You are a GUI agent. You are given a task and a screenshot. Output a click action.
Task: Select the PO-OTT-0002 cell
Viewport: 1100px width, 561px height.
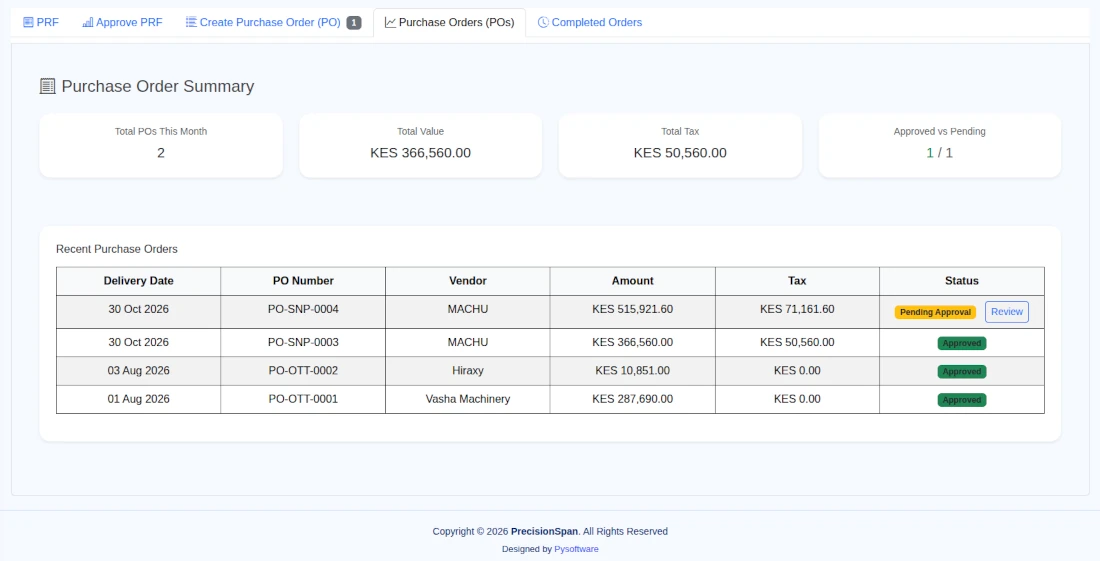(303, 370)
